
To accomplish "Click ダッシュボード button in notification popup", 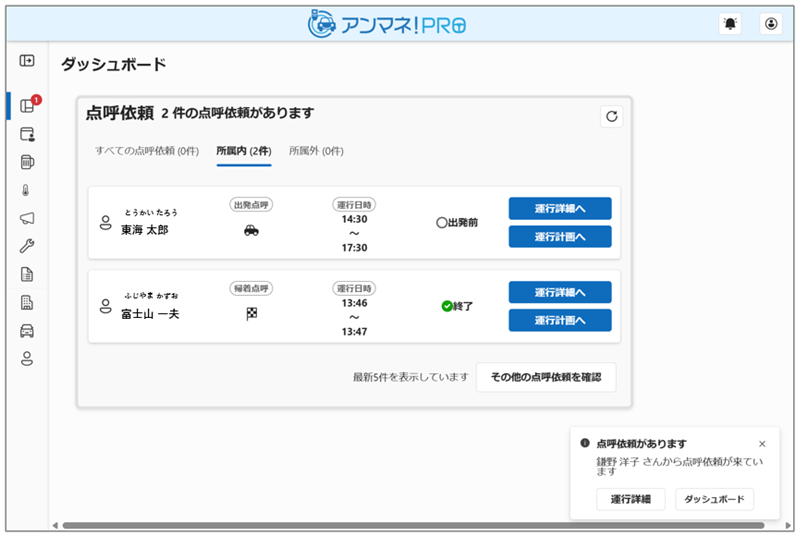I will [714, 499].
